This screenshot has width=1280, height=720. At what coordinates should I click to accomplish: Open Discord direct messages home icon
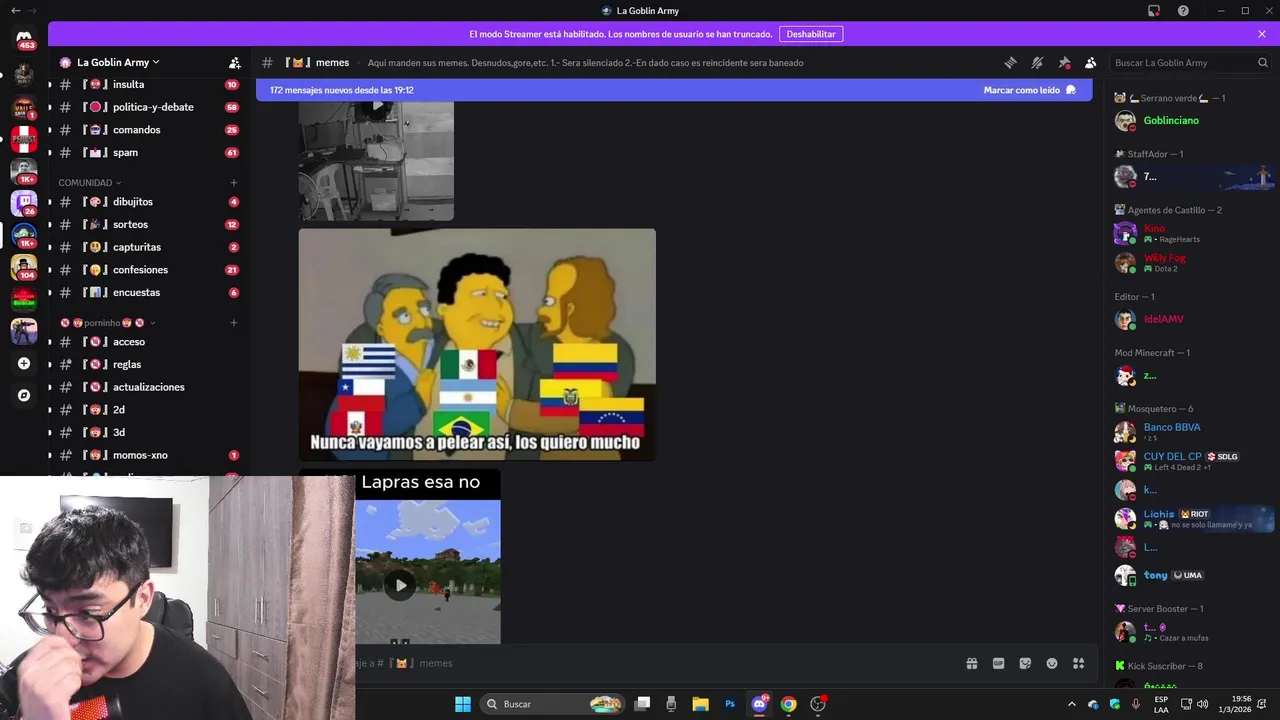[24, 37]
